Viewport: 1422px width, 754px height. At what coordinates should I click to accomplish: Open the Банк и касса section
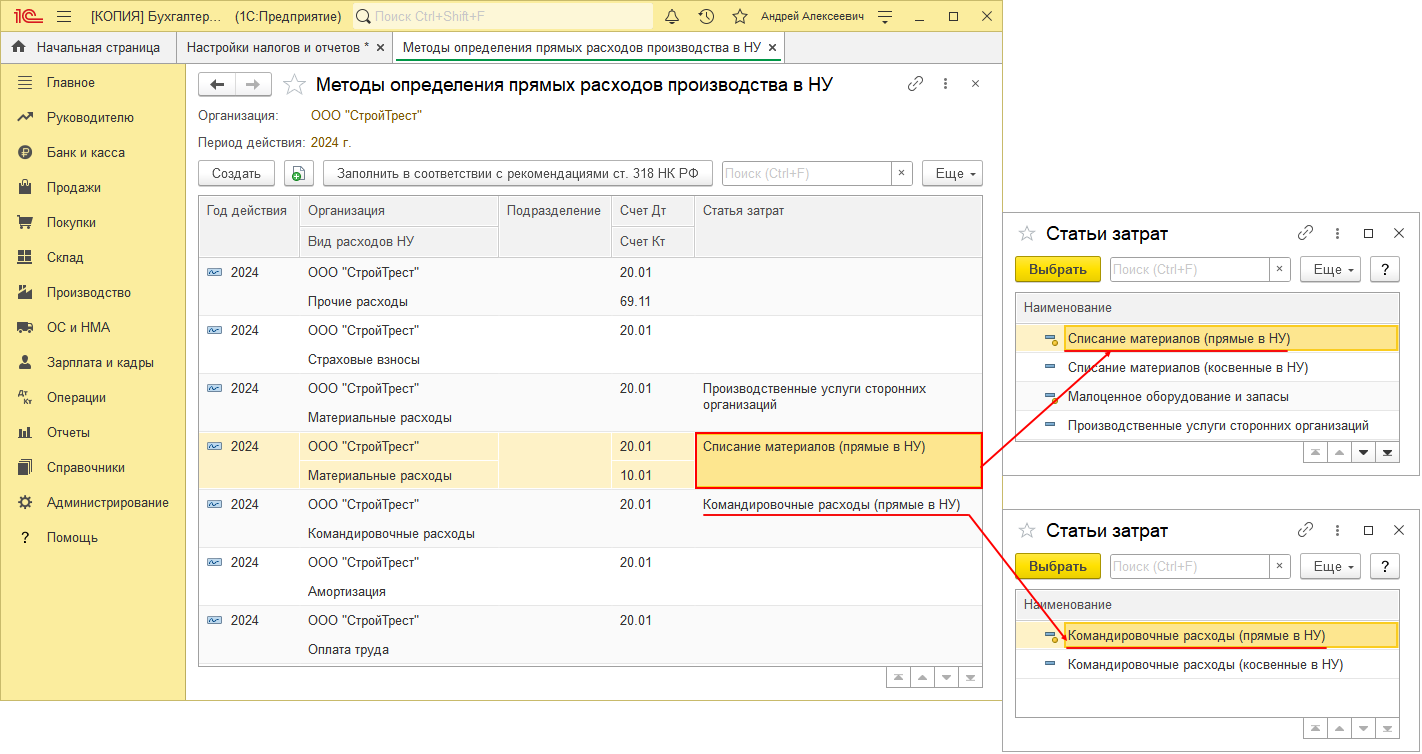[x=86, y=152]
